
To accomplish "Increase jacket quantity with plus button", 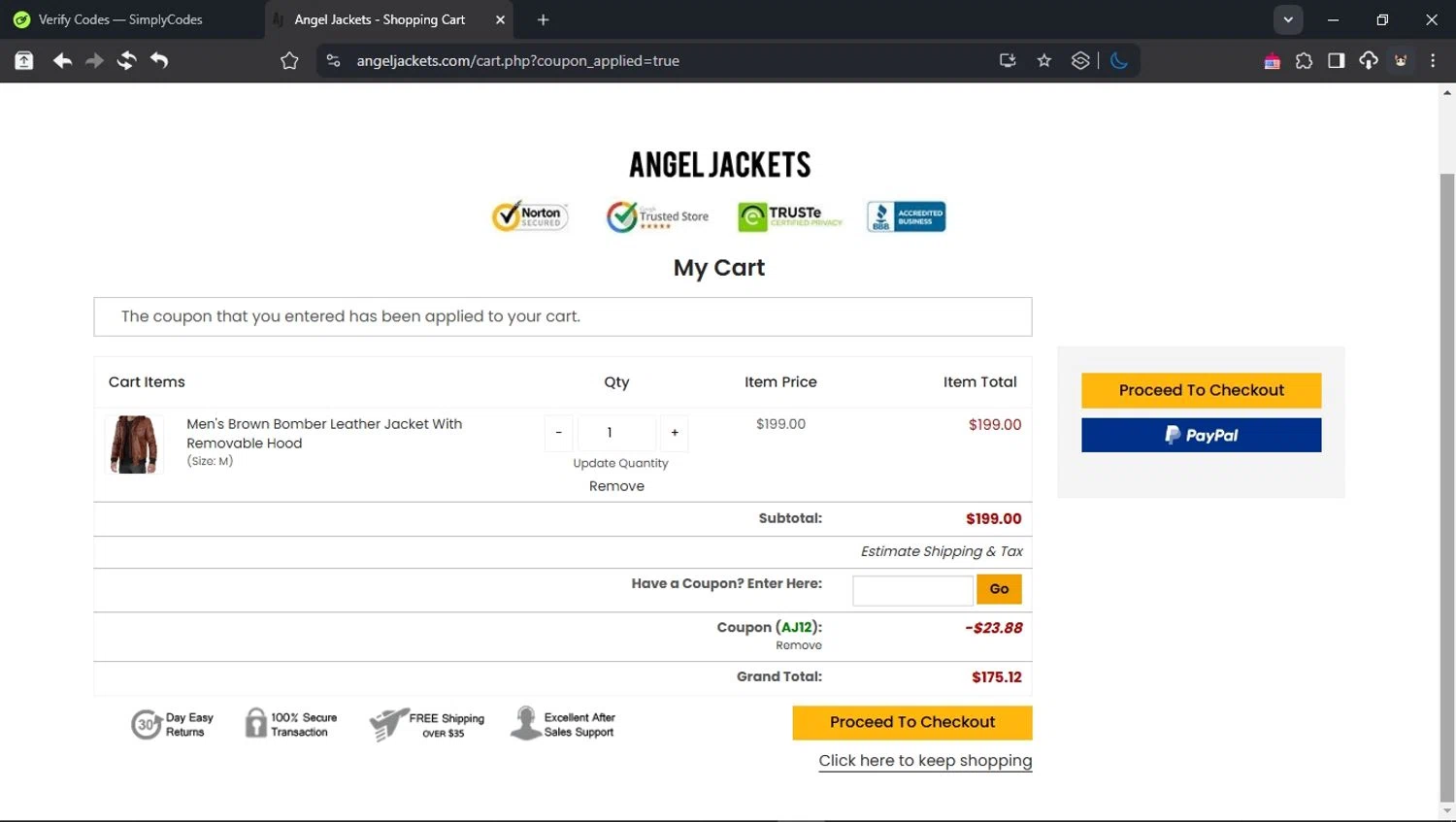I will coord(675,433).
